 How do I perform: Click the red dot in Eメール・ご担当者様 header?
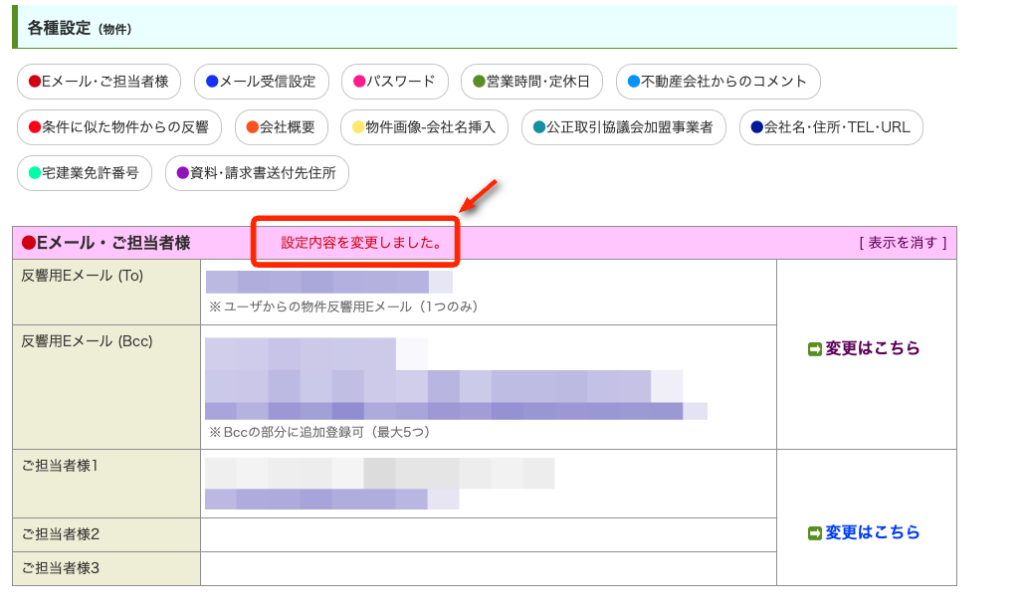(x=29, y=243)
